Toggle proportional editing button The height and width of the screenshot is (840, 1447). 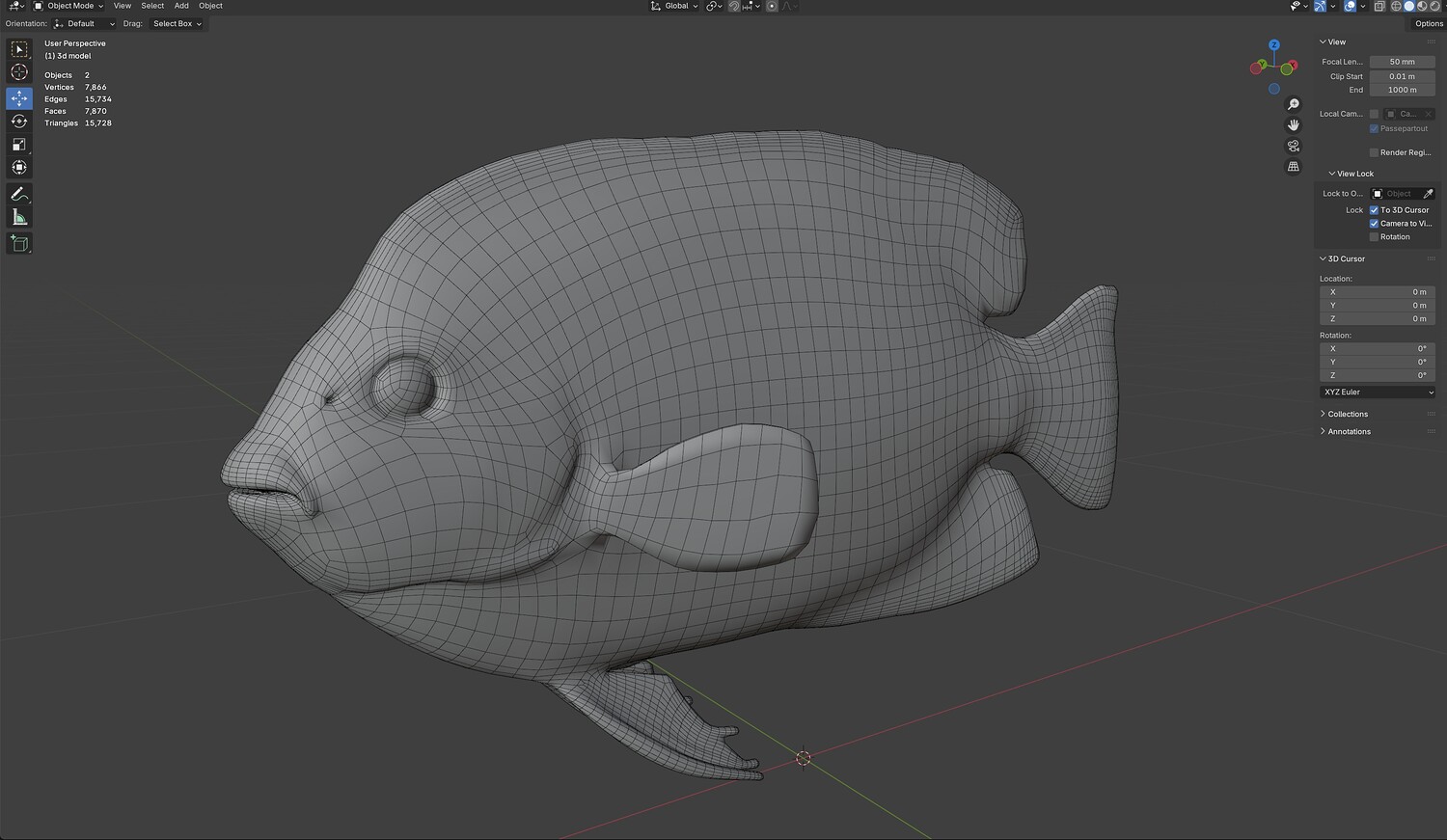[772, 6]
